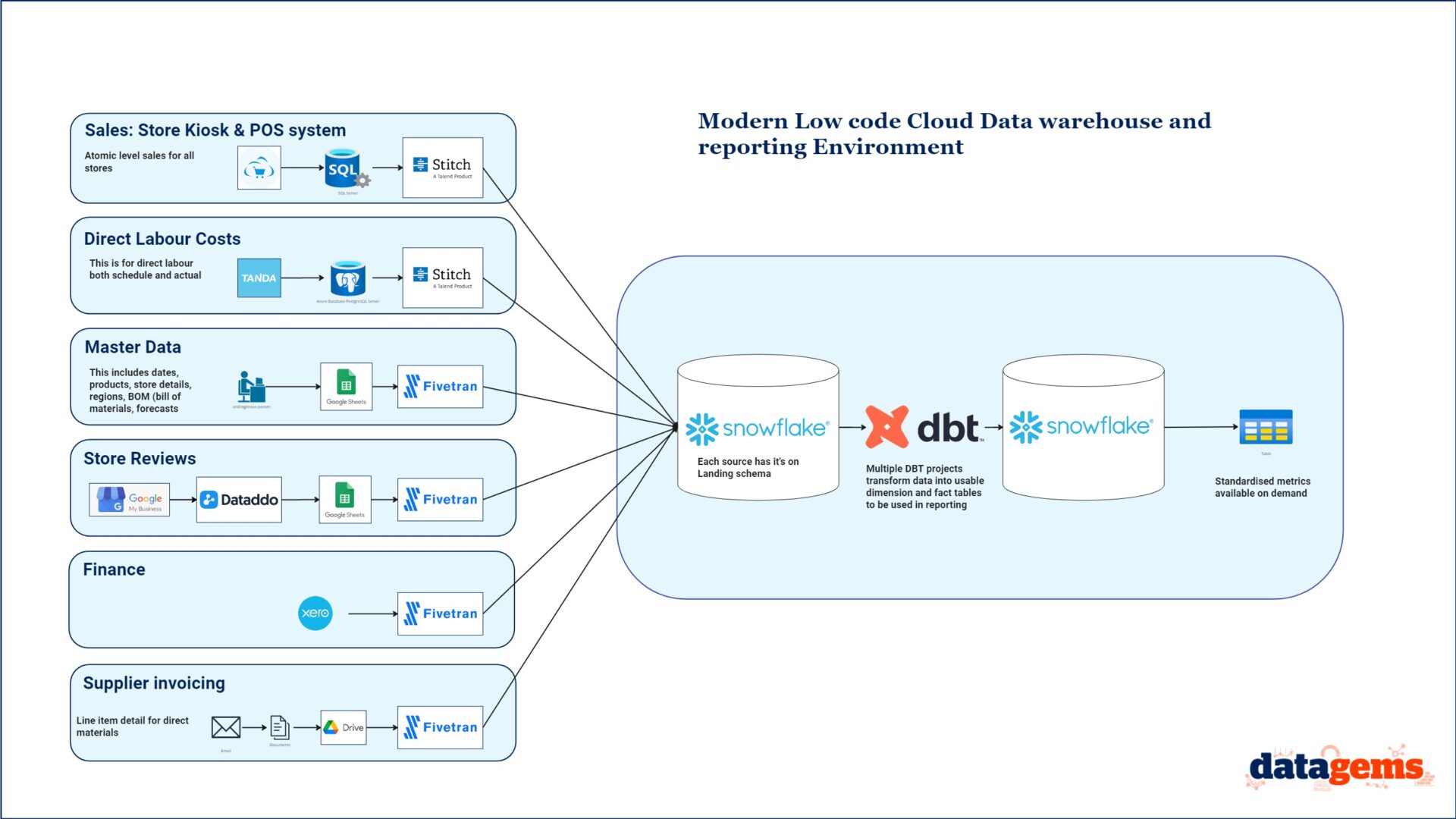Select the SQL Server database icon
1456x819 pixels.
[x=347, y=170]
